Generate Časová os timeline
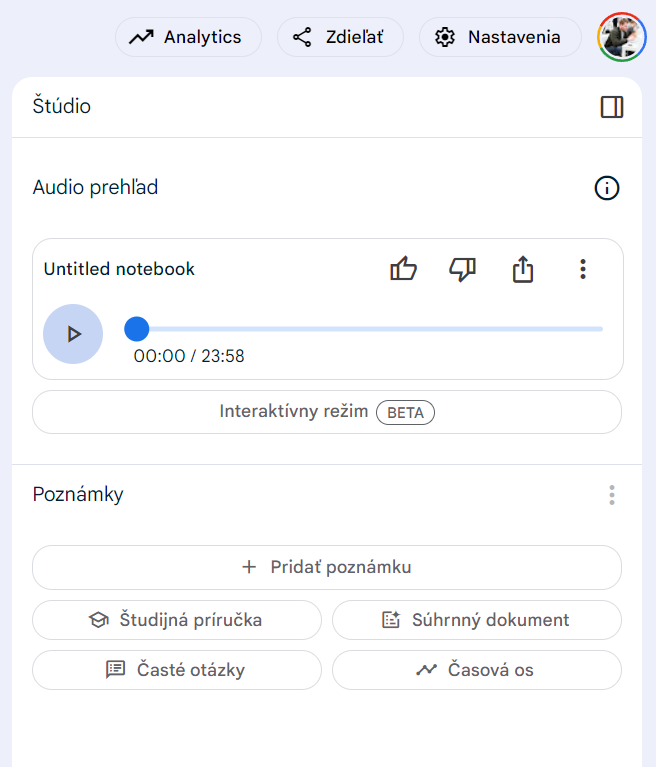The image size is (656, 767). (x=477, y=670)
